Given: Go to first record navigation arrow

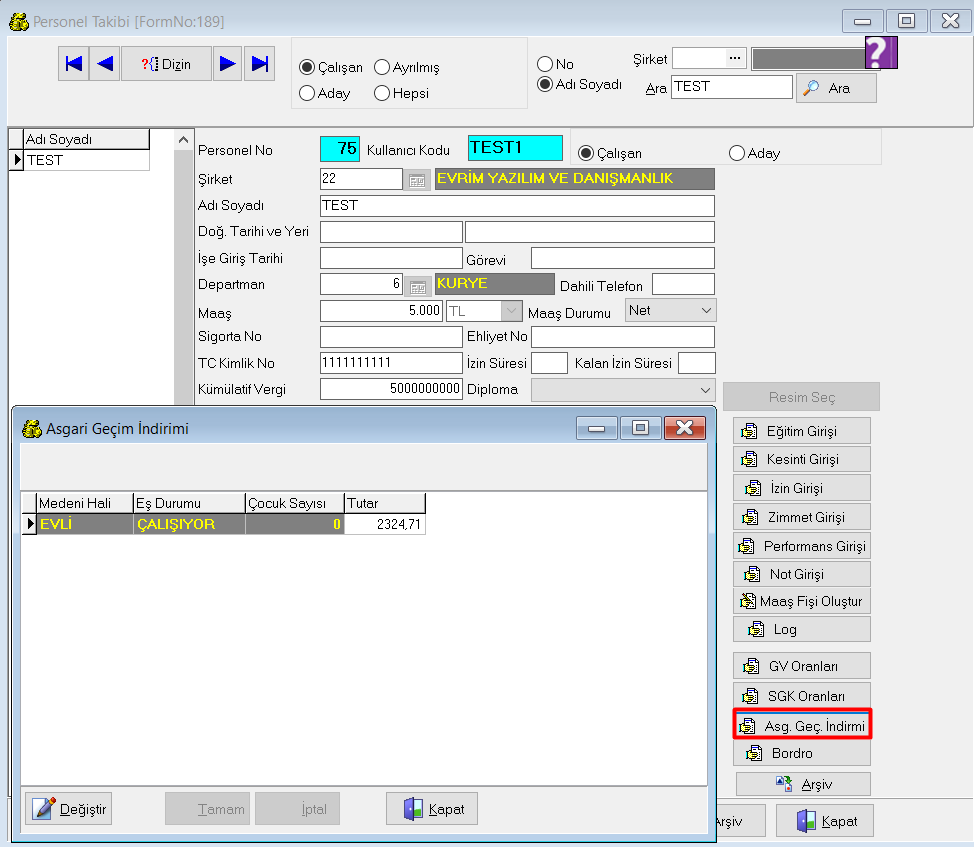Looking at the screenshot, I should point(74,63).
